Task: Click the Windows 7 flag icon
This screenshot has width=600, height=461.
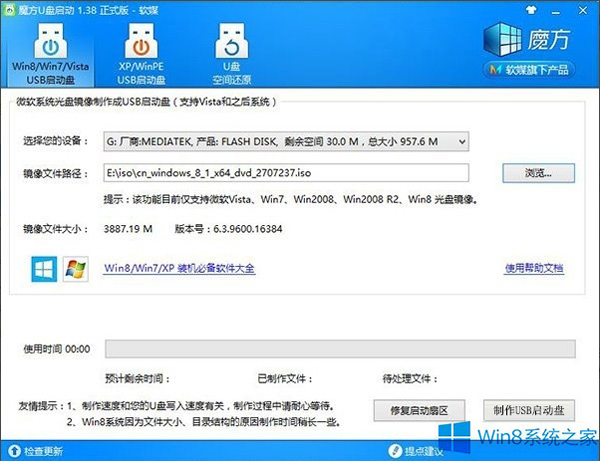Action: 75,269
